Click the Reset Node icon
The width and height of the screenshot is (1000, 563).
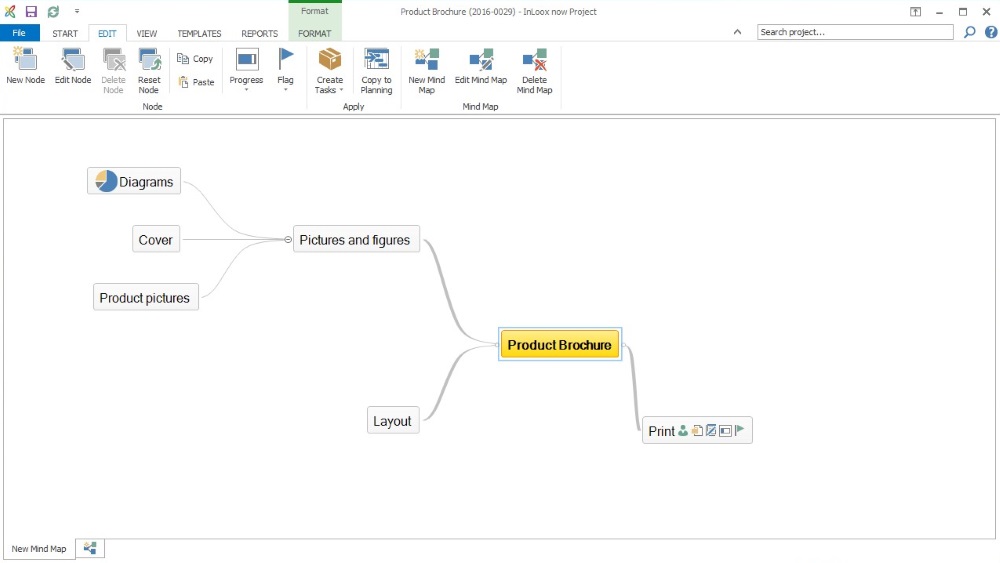[149, 60]
